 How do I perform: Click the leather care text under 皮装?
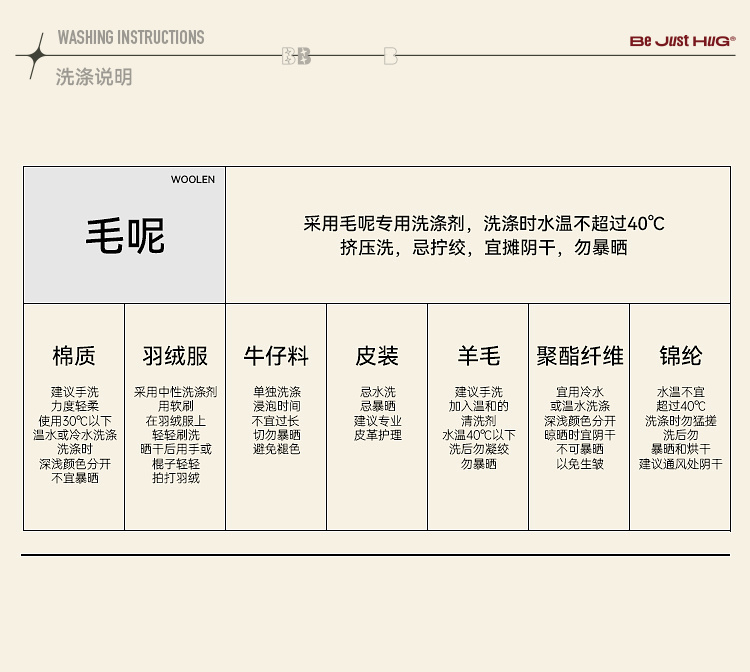click(x=377, y=414)
